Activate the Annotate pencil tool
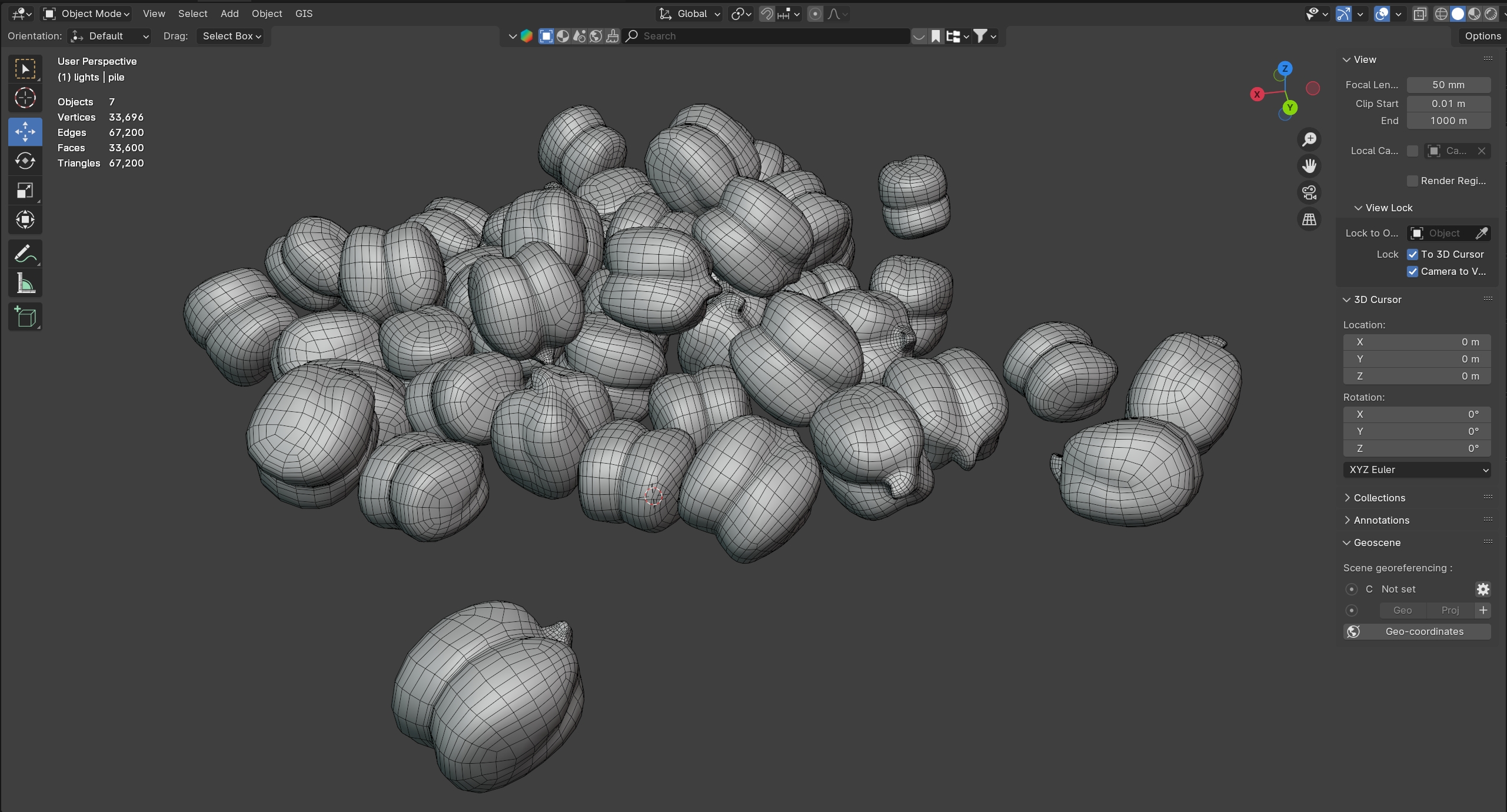 (25, 254)
